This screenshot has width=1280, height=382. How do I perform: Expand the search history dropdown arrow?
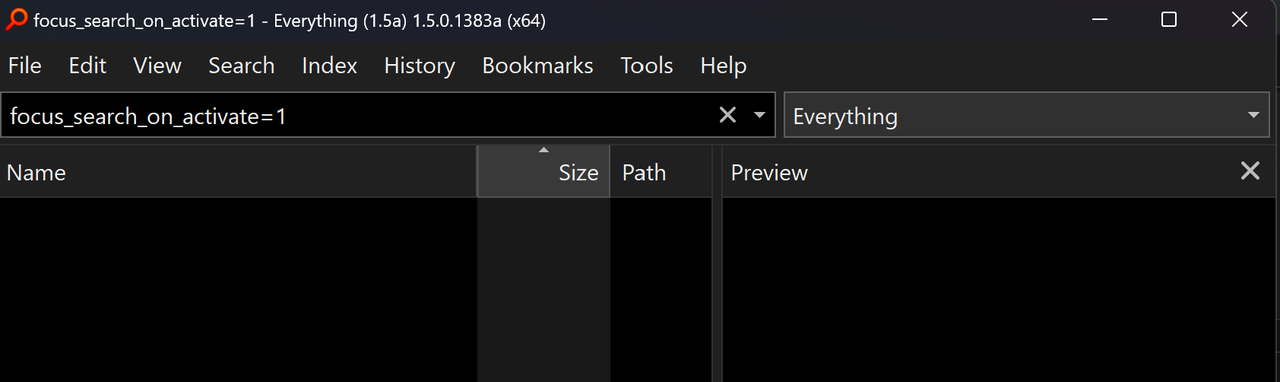760,115
